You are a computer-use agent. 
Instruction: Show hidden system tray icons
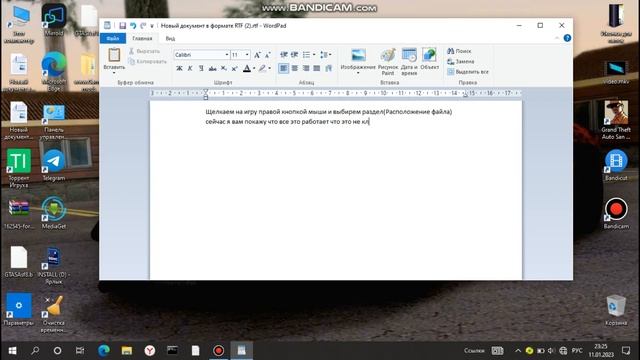tap(518, 351)
